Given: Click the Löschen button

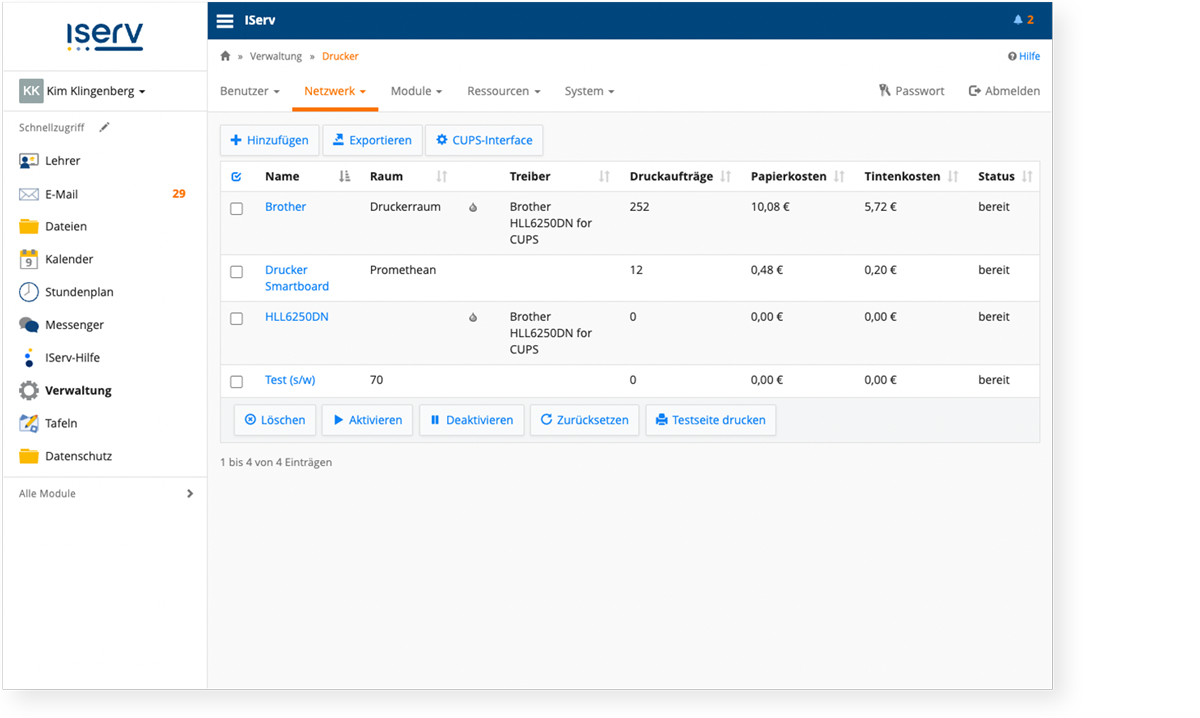Looking at the screenshot, I should click(275, 420).
